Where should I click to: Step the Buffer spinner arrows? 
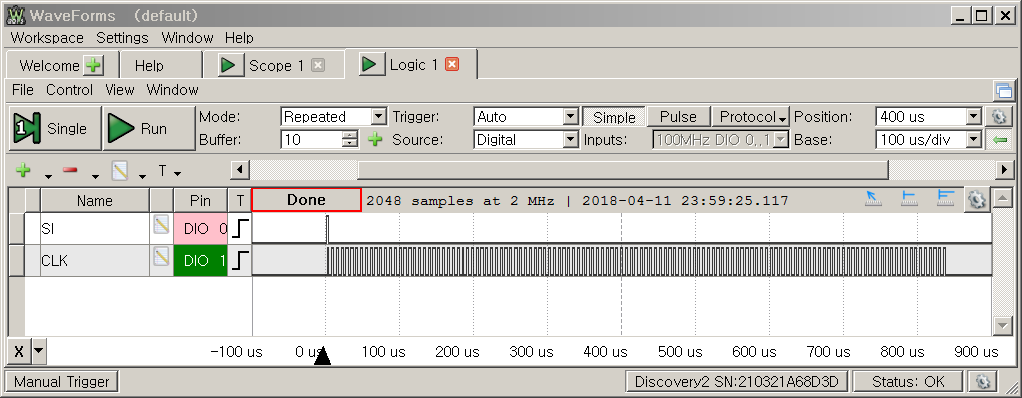pyautogui.click(x=351, y=139)
